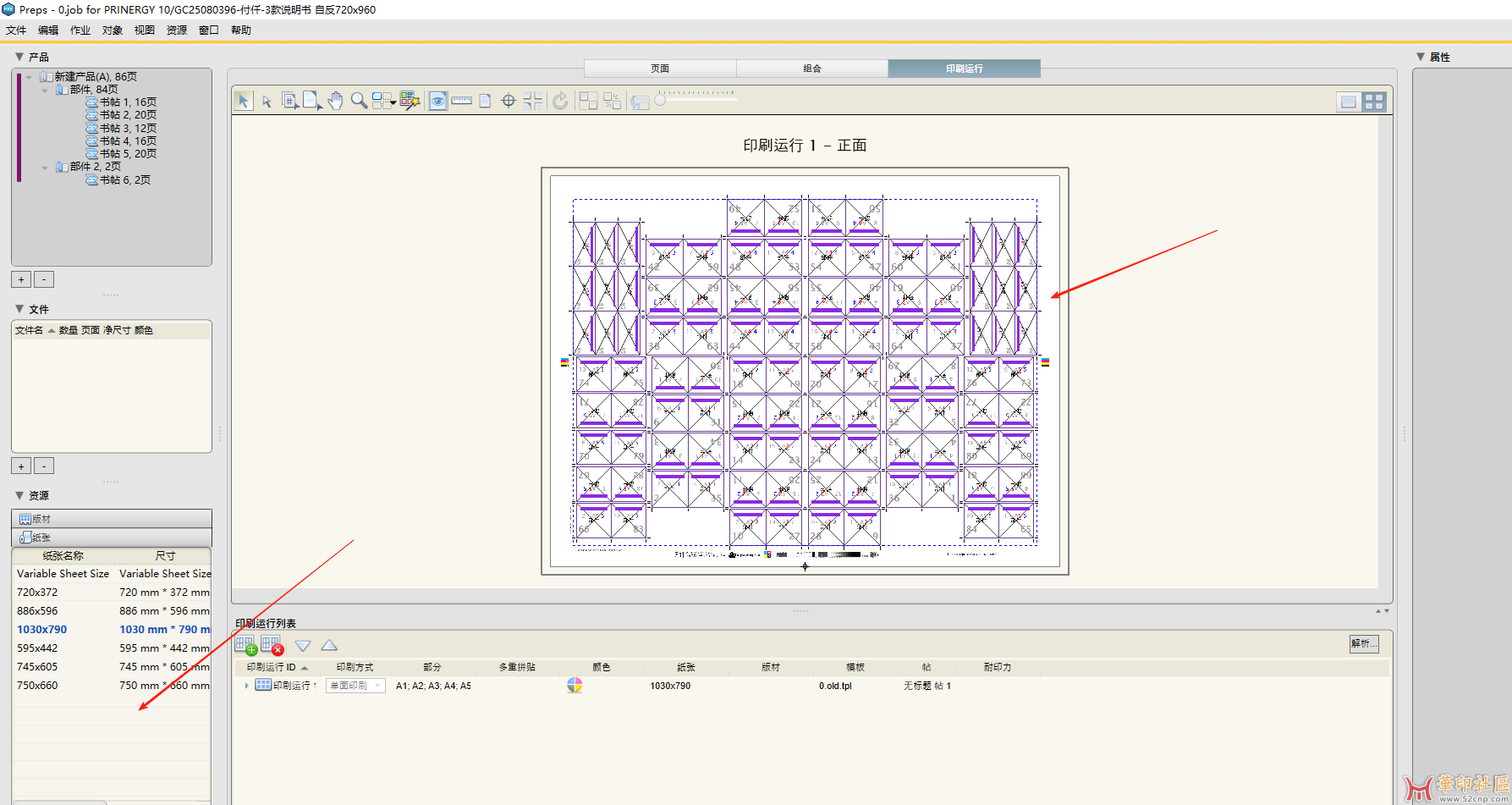Open the 对象 menu
The width and height of the screenshot is (1512, 805).
(113, 30)
